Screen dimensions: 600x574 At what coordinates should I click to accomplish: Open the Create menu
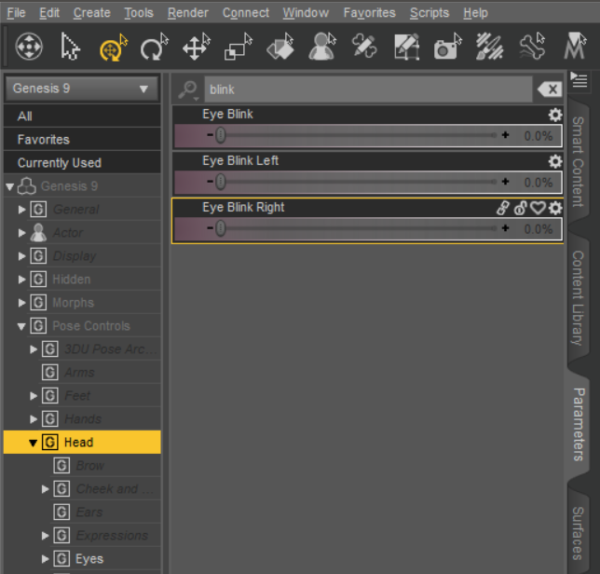[x=92, y=13]
